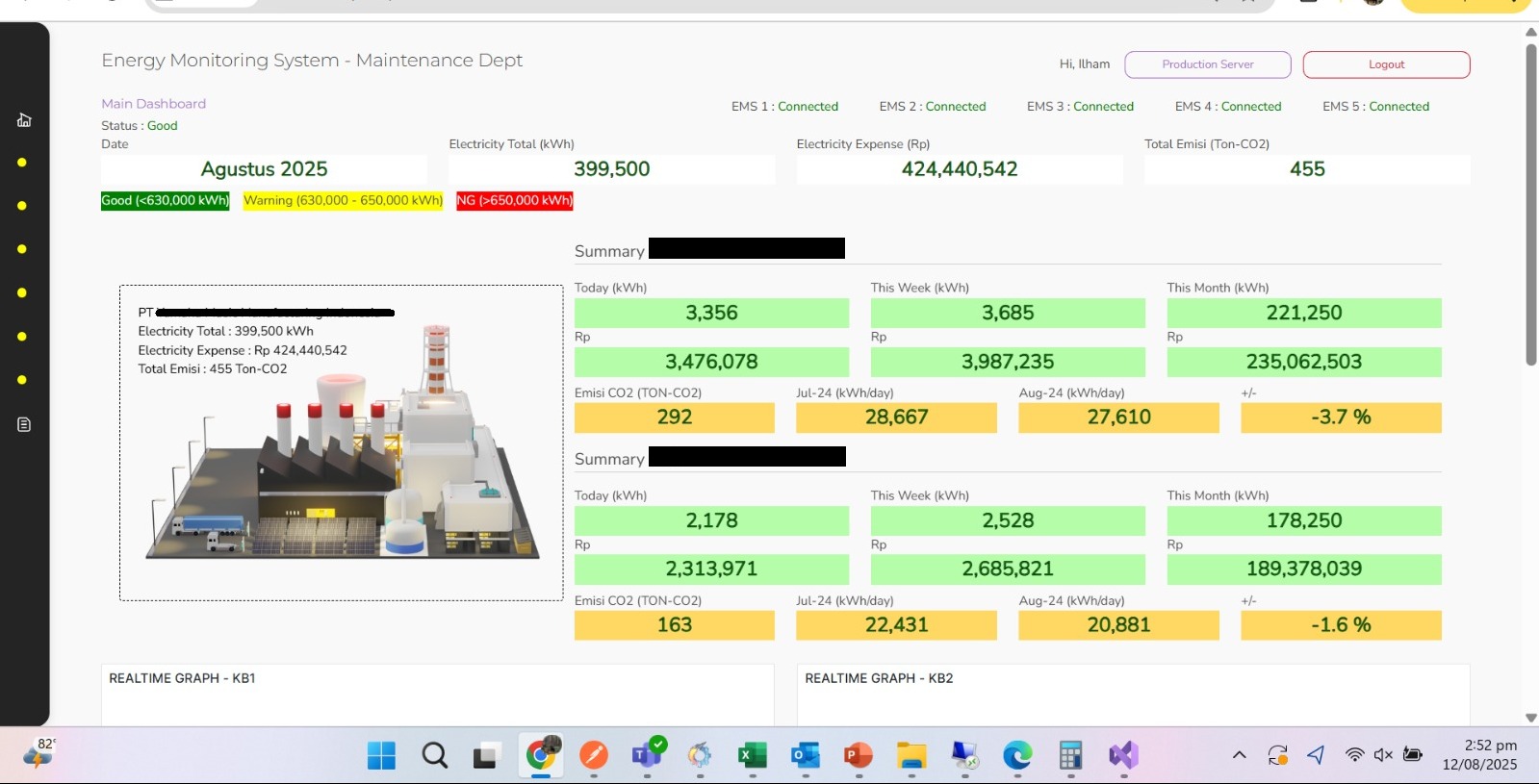
Task: Click the Production Server button
Action: point(1207,64)
